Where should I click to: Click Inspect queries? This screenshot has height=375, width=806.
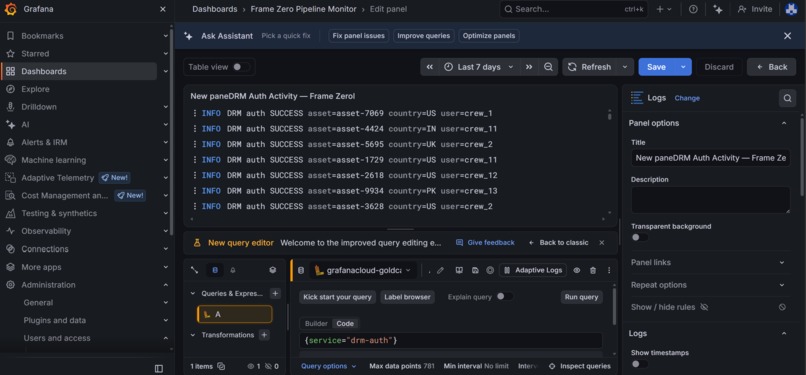(x=580, y=366)
